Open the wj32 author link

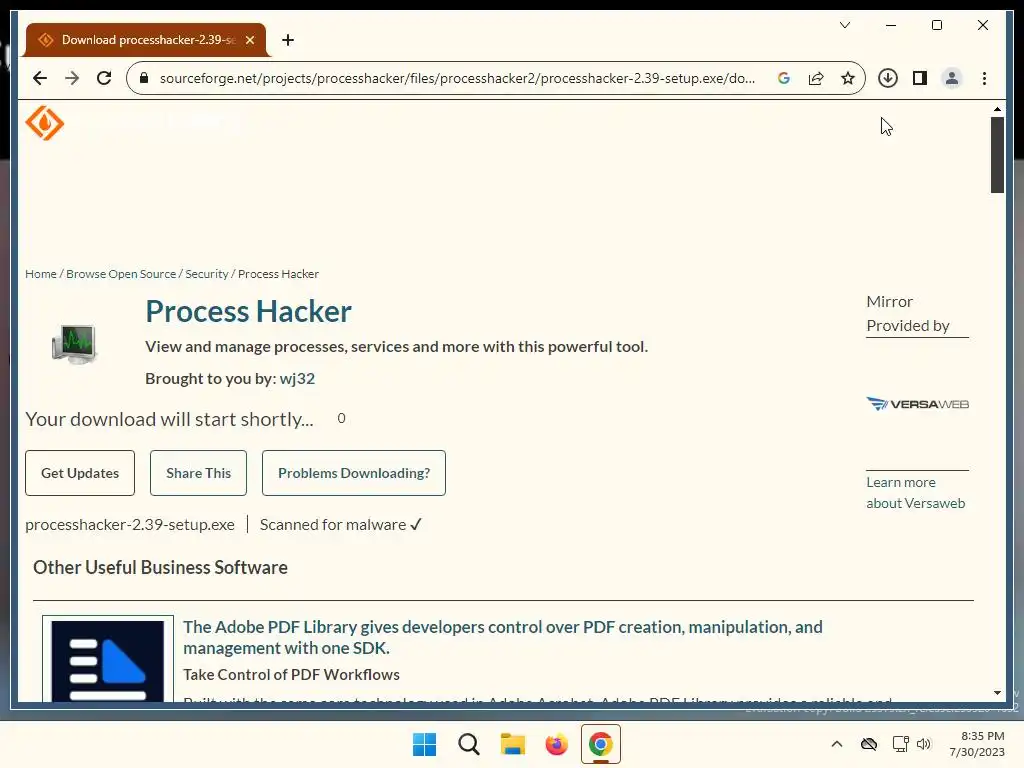[x=297, y=379]
